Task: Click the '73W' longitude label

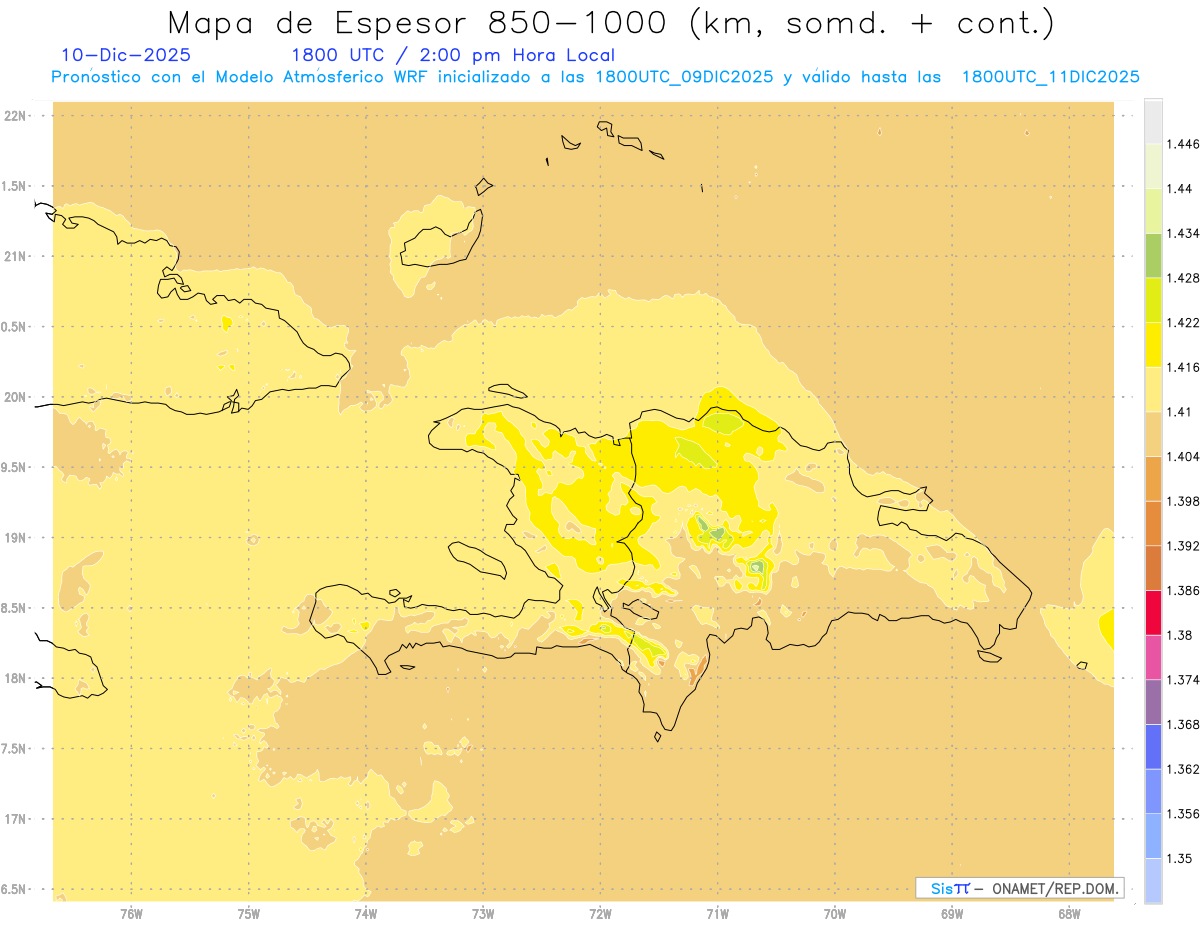Action: pyautogui.click(x=483, y=912)
